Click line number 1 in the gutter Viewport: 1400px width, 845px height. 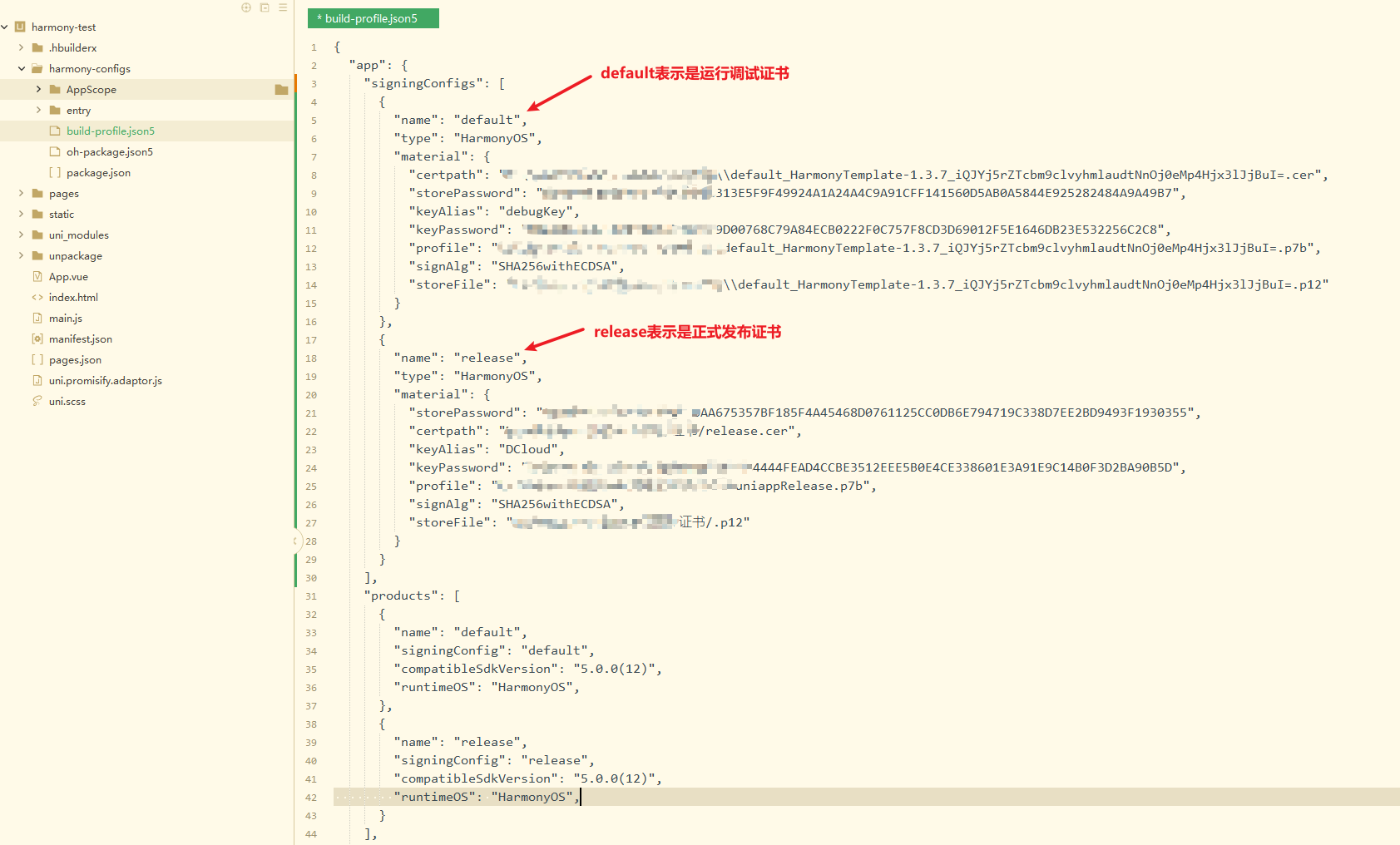tap(314, 47)
